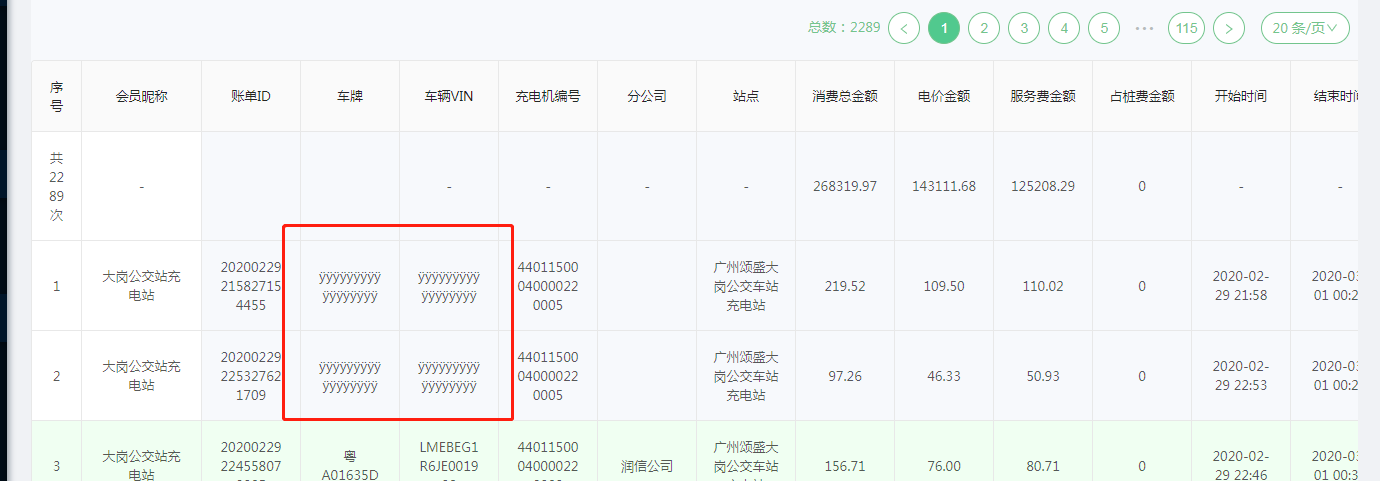Image resolution: width=1380 pixels, height=481 pixels.
Task: Jump to page 4
Action: pos(1064,28)
